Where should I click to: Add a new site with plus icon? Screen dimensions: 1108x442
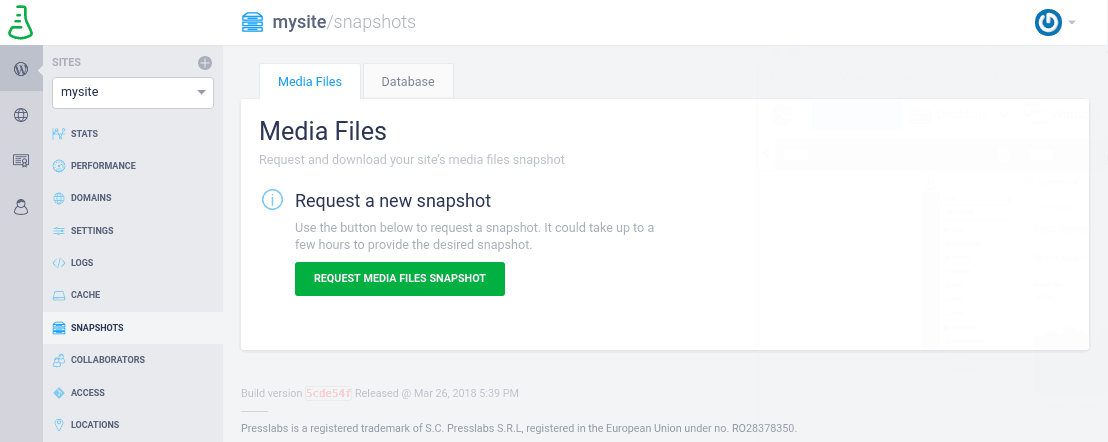tap(205, 63)
